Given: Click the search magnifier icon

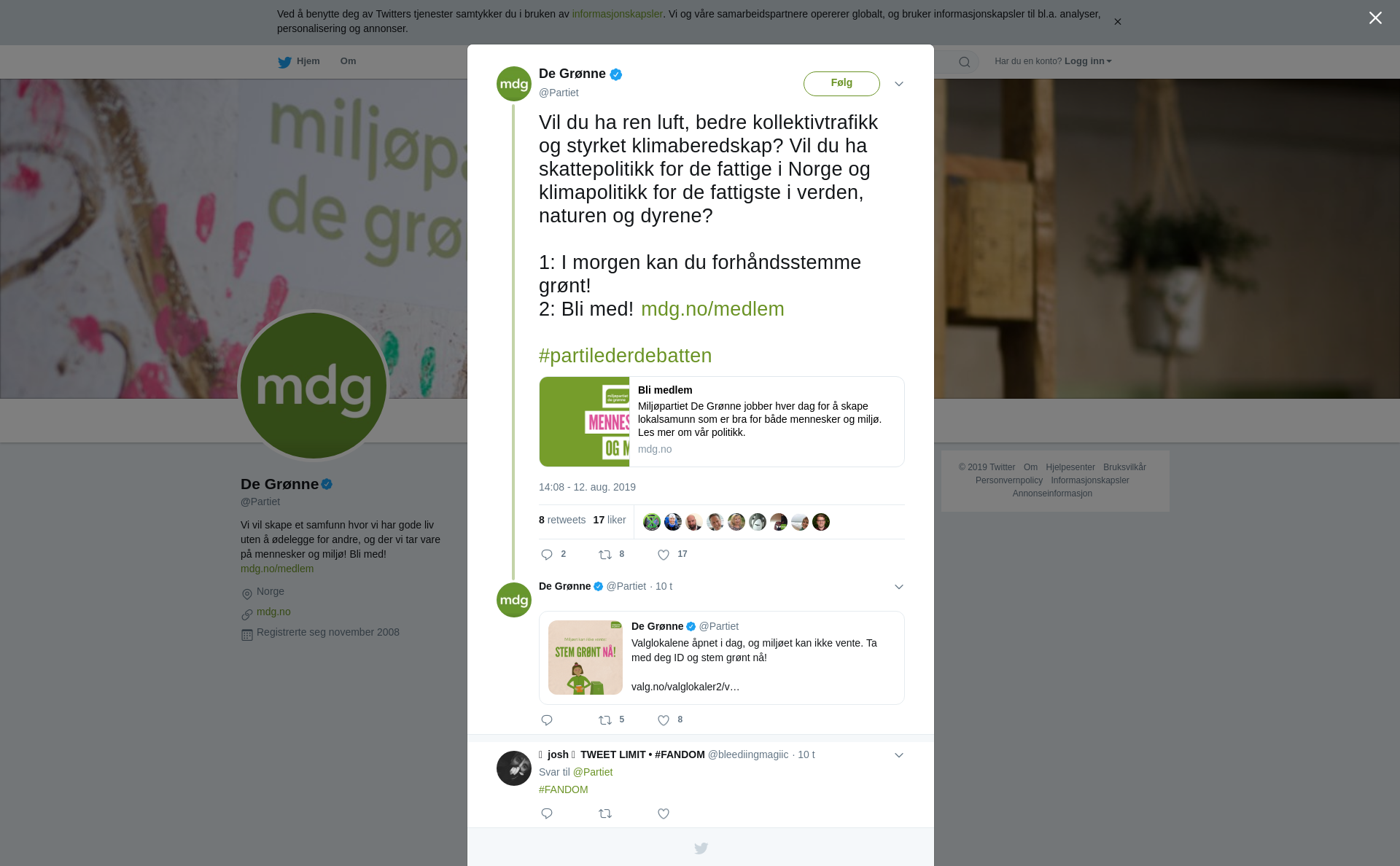Looking at the screenshot, I should [965, 62].
